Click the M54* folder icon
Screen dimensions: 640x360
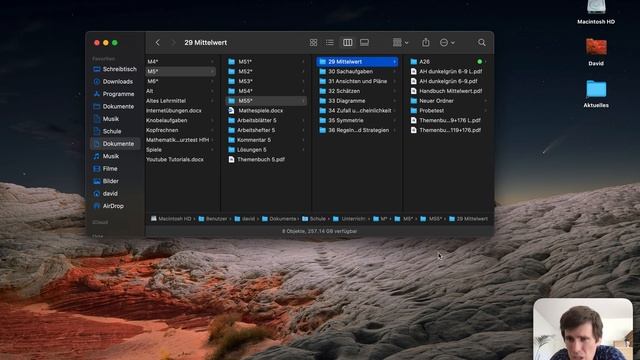click(x=231, y=91)
